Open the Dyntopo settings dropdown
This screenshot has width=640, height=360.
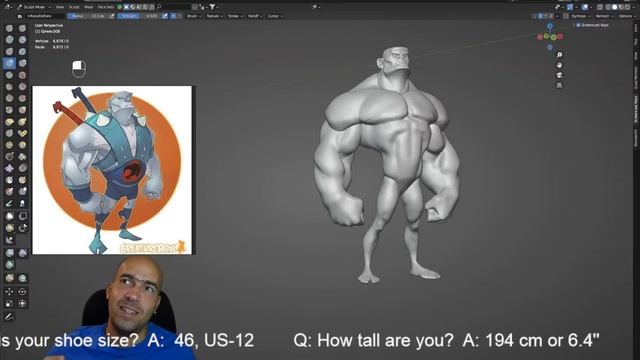(580, 16)
